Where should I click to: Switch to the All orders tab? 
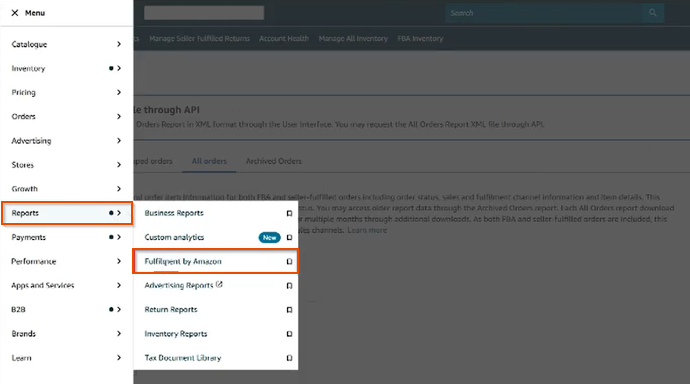[209, 161]
